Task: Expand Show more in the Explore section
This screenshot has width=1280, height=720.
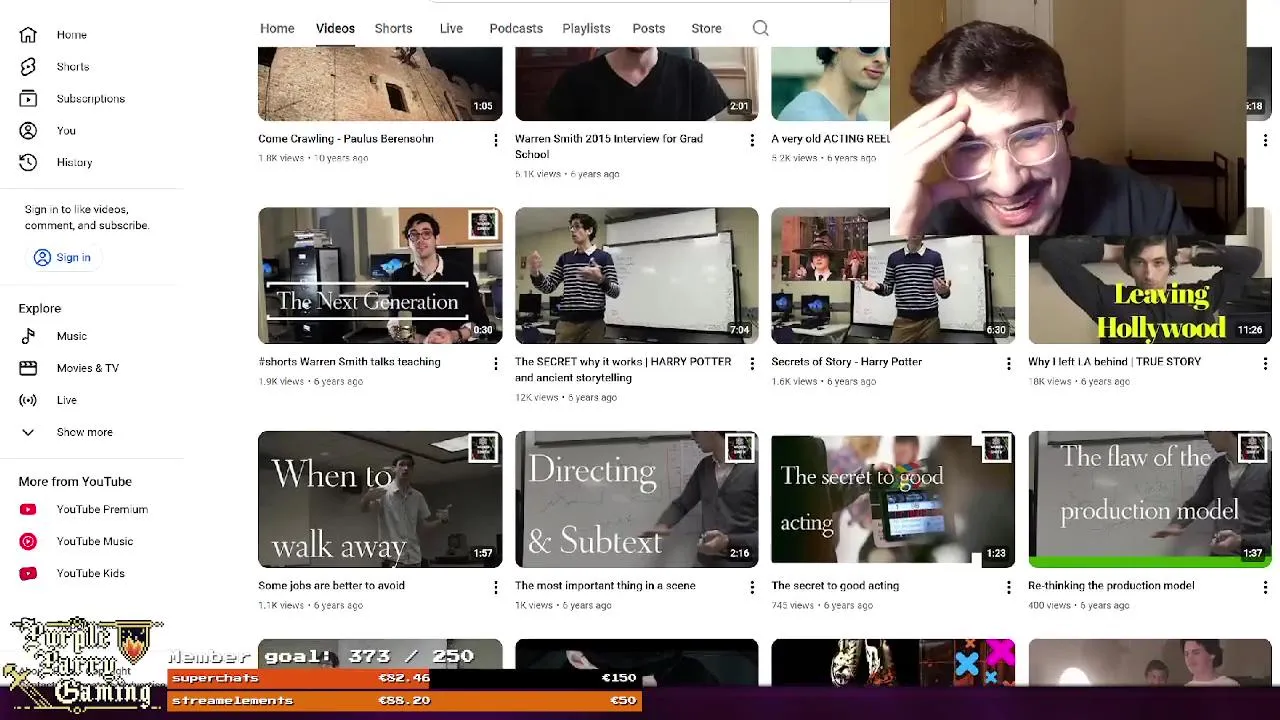Action: pyautogui.click(x=66, y=432)
